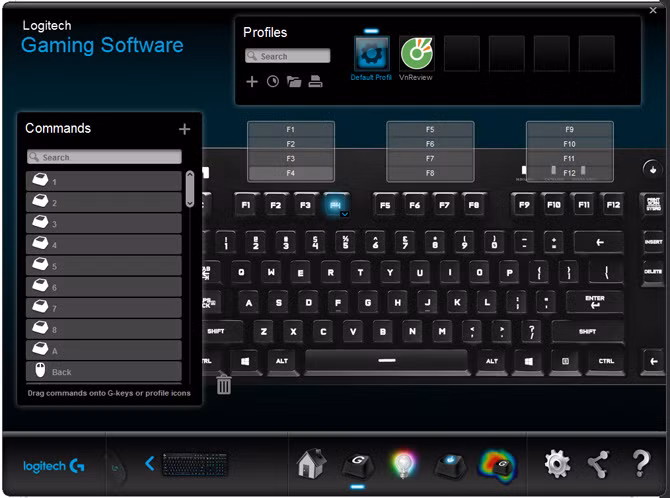Click the back arrow beside keyboard device

click(150, 463)
